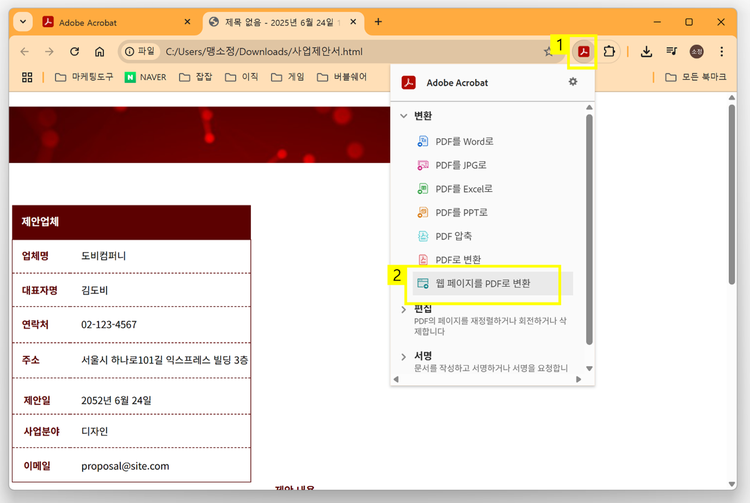The width and height of the screenshot is (750, 503).
Task: Open the 버블쉐어 bookmark folder
Action: 342,77
